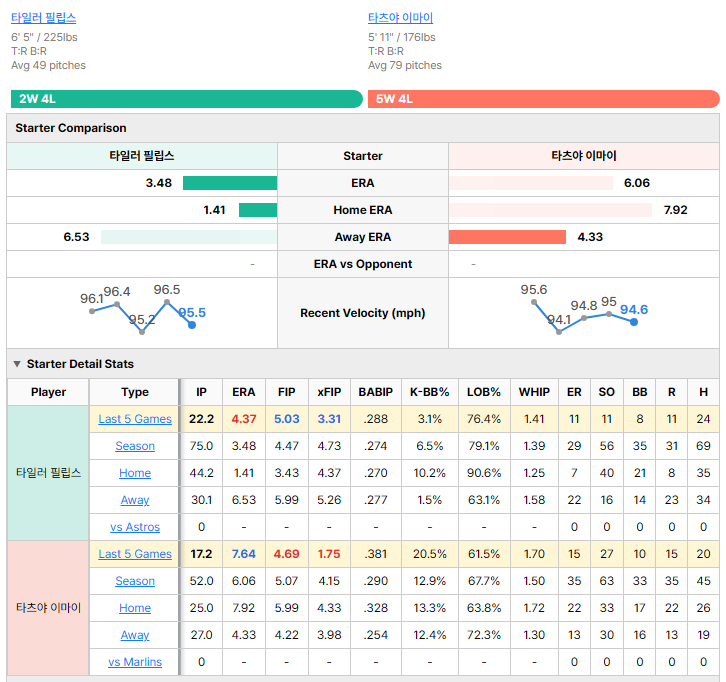Click the 95.6 velocity chart label
Screen dimensions: 726x682
coord(533,290)
